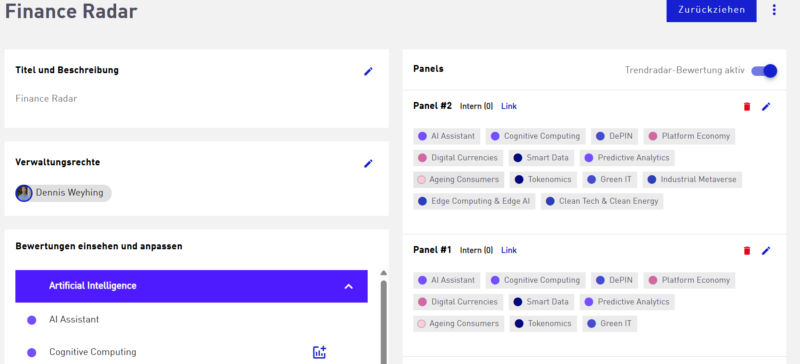Delete Panel #1 with trash icon
The image size is (800, 364).
[747, 251]
